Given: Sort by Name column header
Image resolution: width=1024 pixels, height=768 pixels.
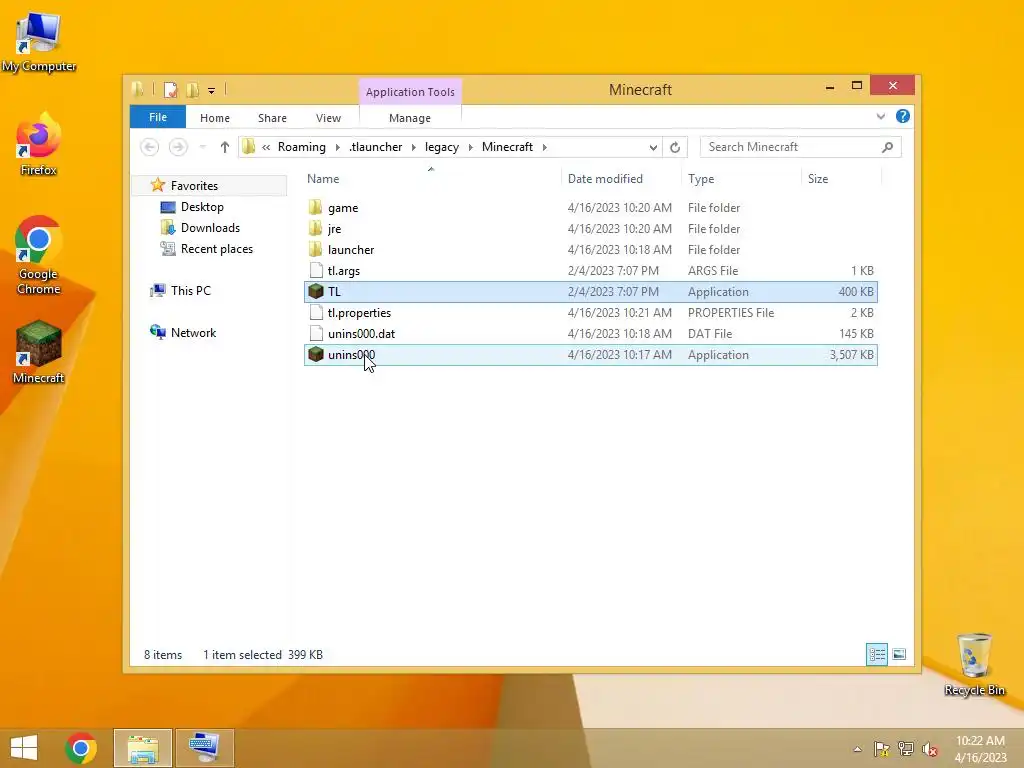Looking at the screenshot, I should click(x=431, y=179).
